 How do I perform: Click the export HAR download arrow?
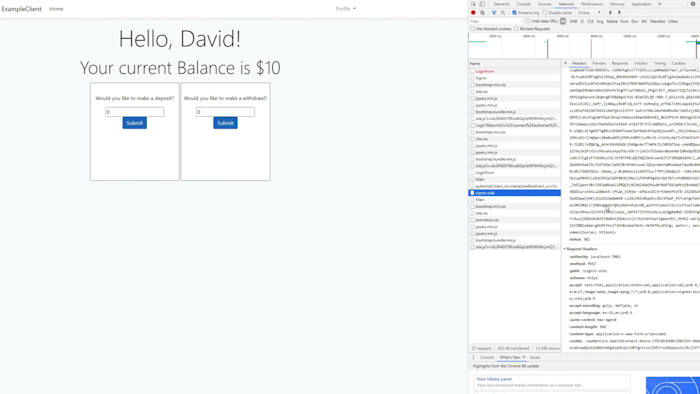619,12
